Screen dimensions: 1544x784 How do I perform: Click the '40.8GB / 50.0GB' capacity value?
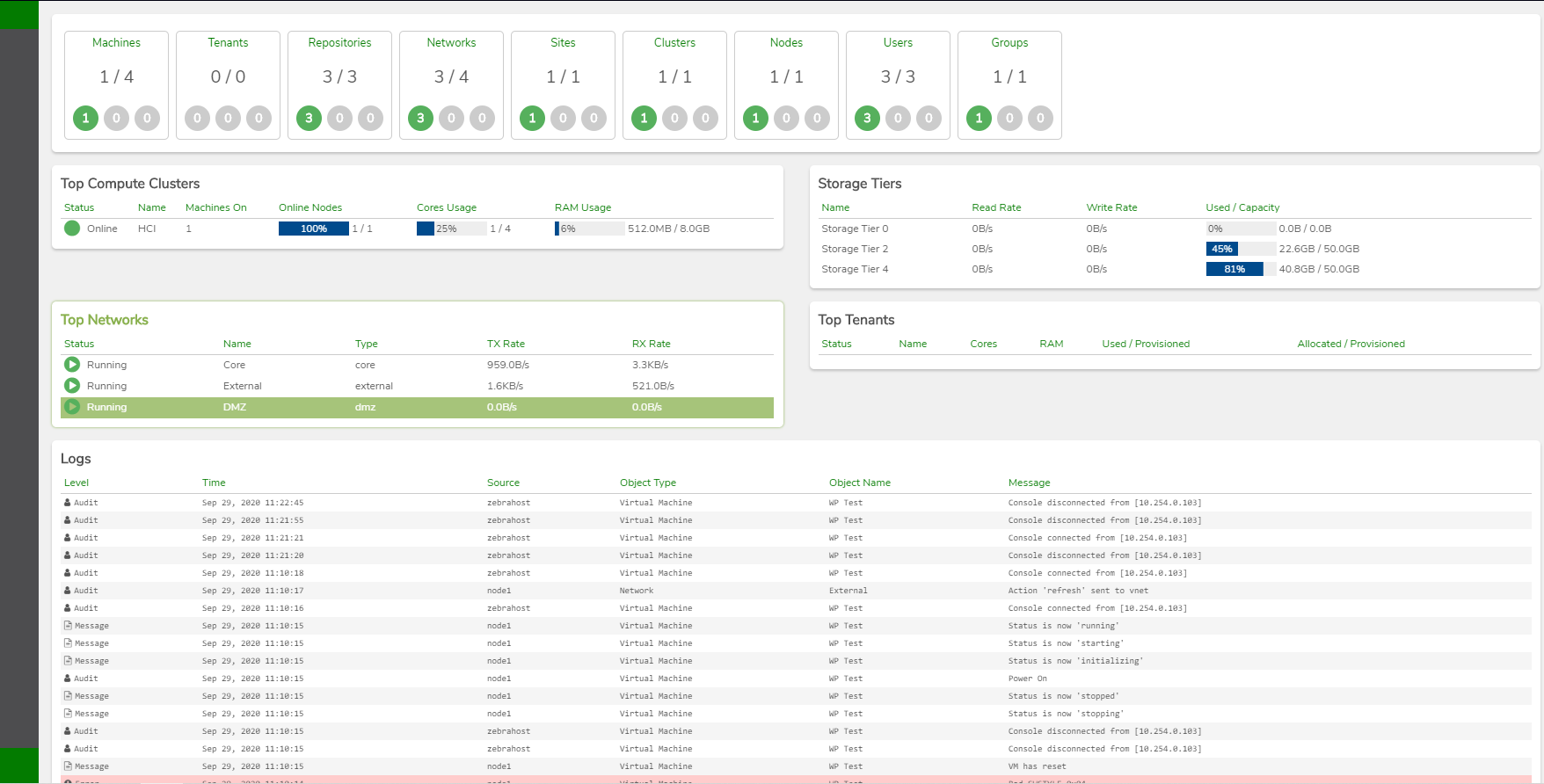pyautogui.click(x=1319, y=269)
